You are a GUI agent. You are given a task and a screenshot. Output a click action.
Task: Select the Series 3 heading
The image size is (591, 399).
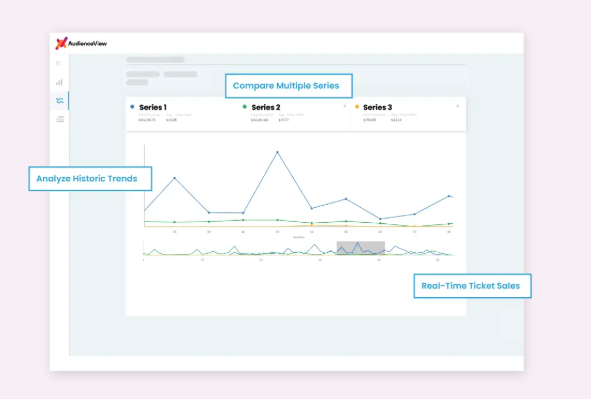[377, 107]
